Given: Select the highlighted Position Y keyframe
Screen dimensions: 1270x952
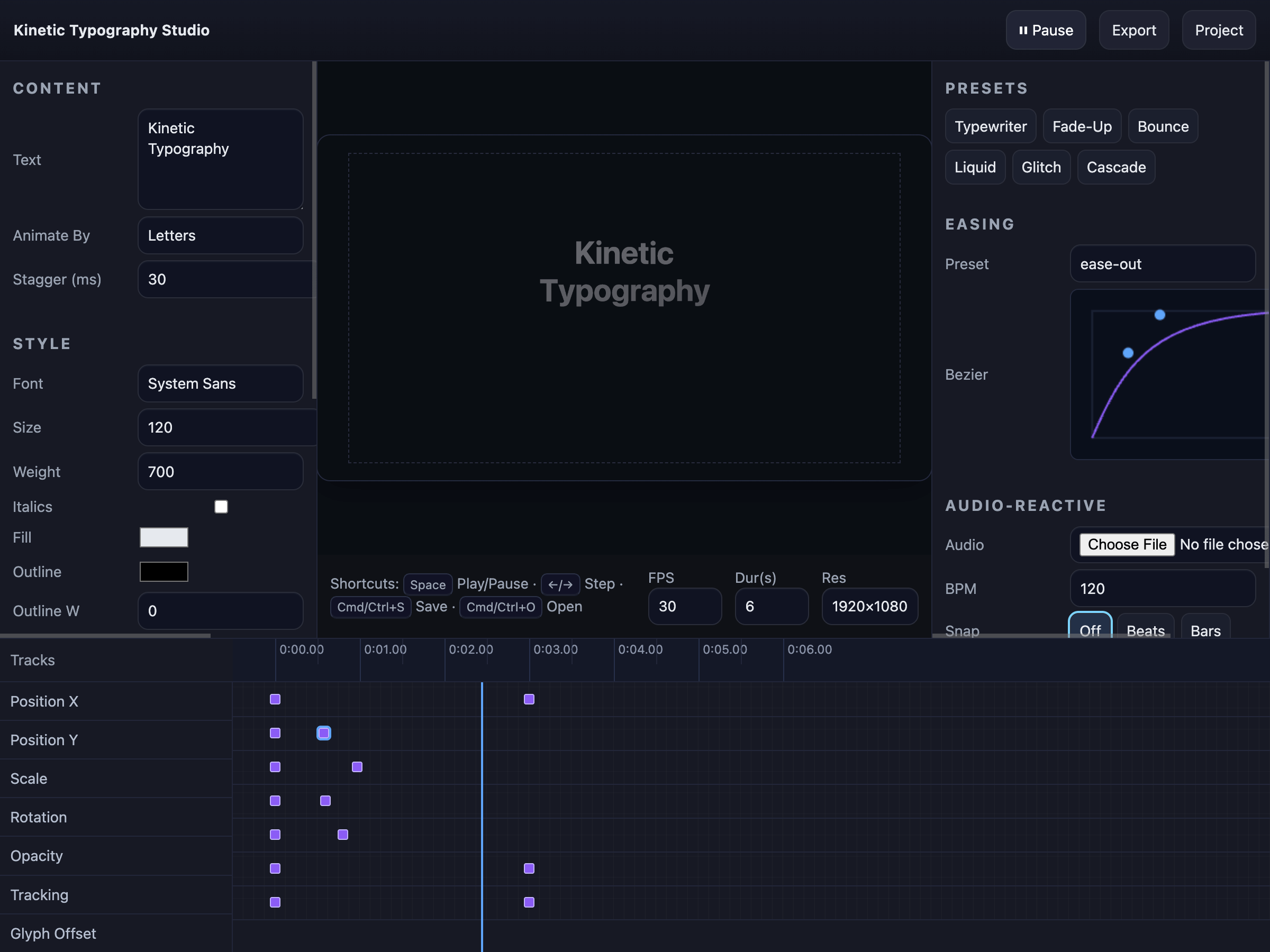Looking at the screenshot, I should coord(324,733).
